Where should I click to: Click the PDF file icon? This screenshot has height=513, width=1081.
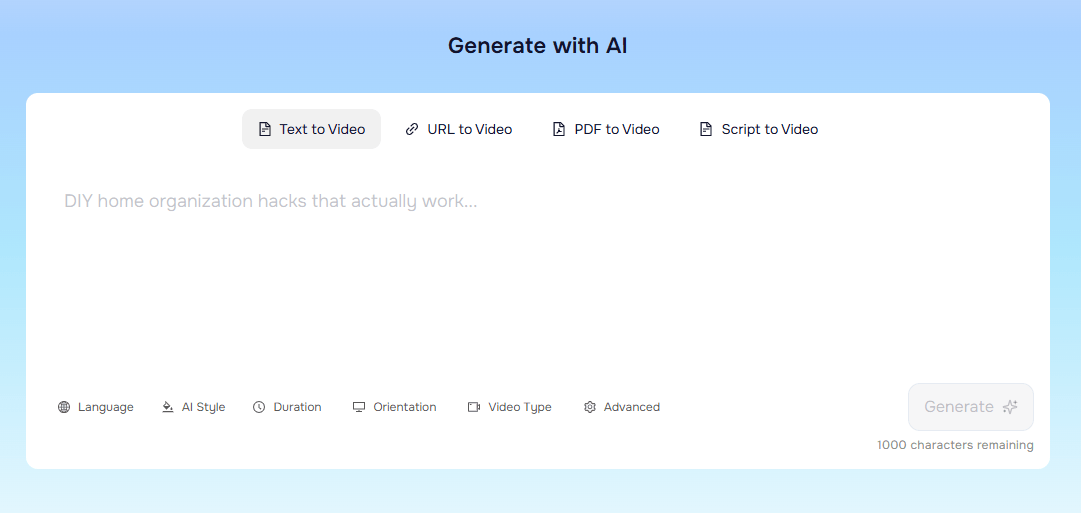(x=559, y=129)
